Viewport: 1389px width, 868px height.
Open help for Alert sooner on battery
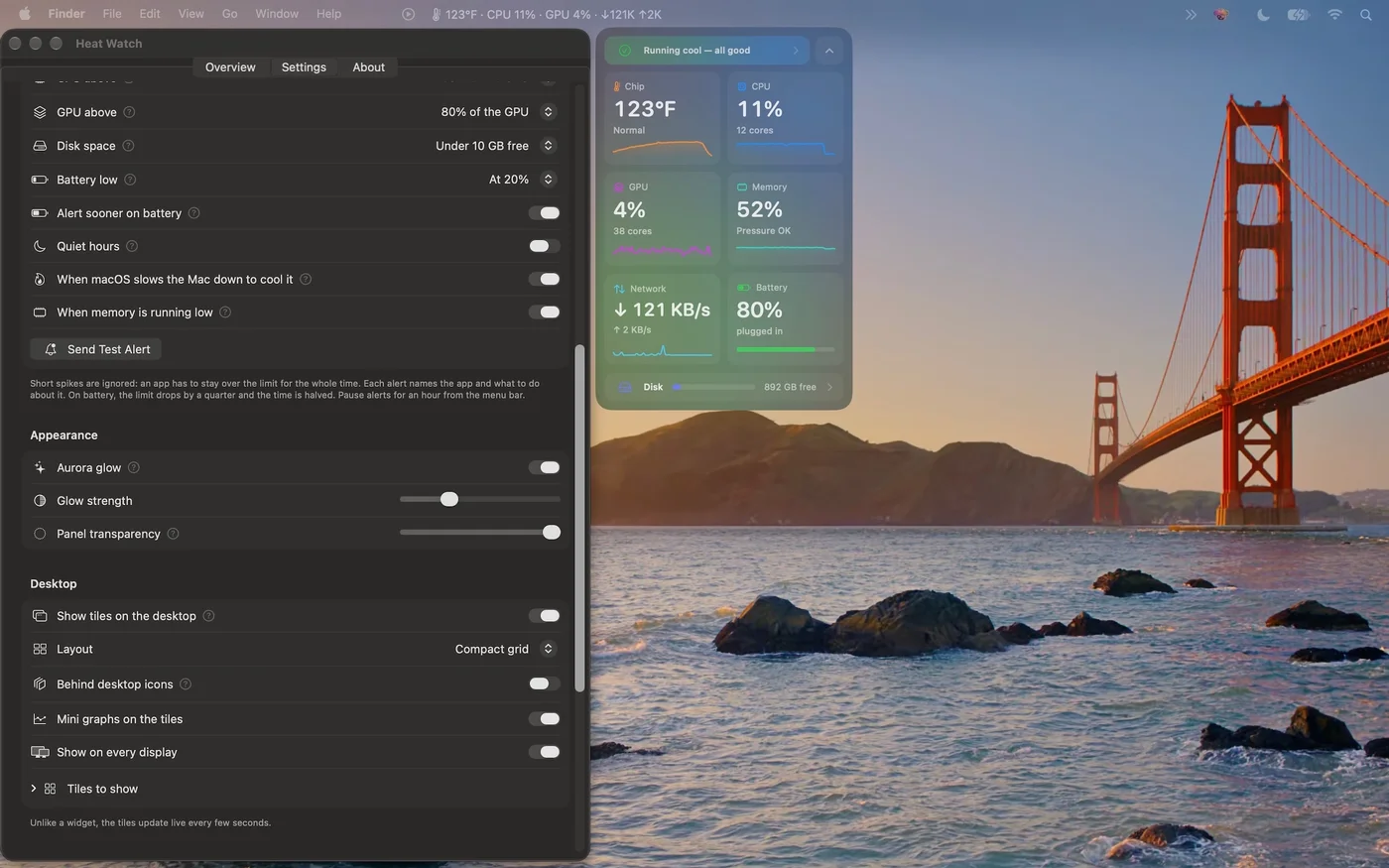click(193, 213)
